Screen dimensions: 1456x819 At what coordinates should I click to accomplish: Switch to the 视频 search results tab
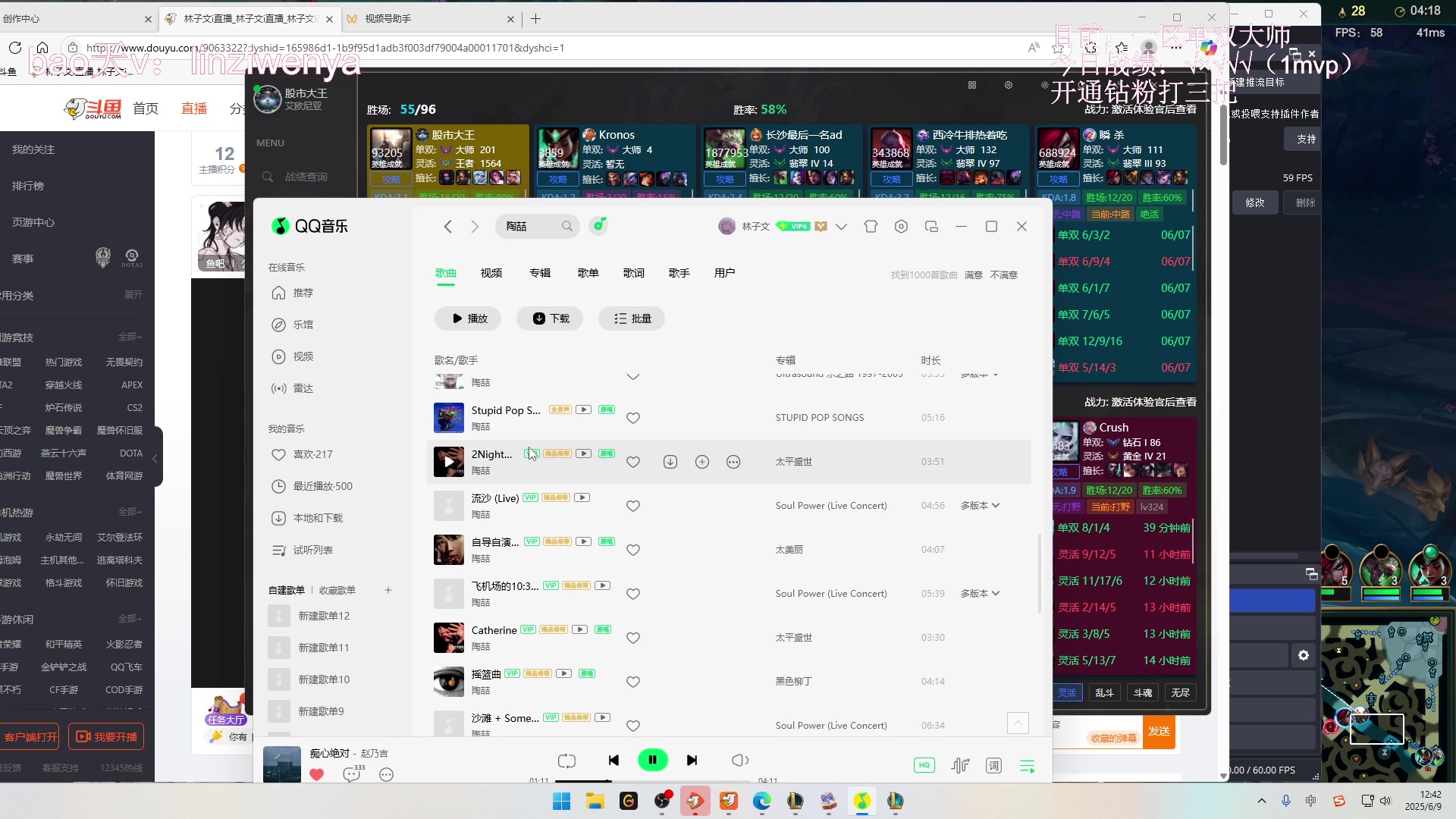tap(491, 273)
